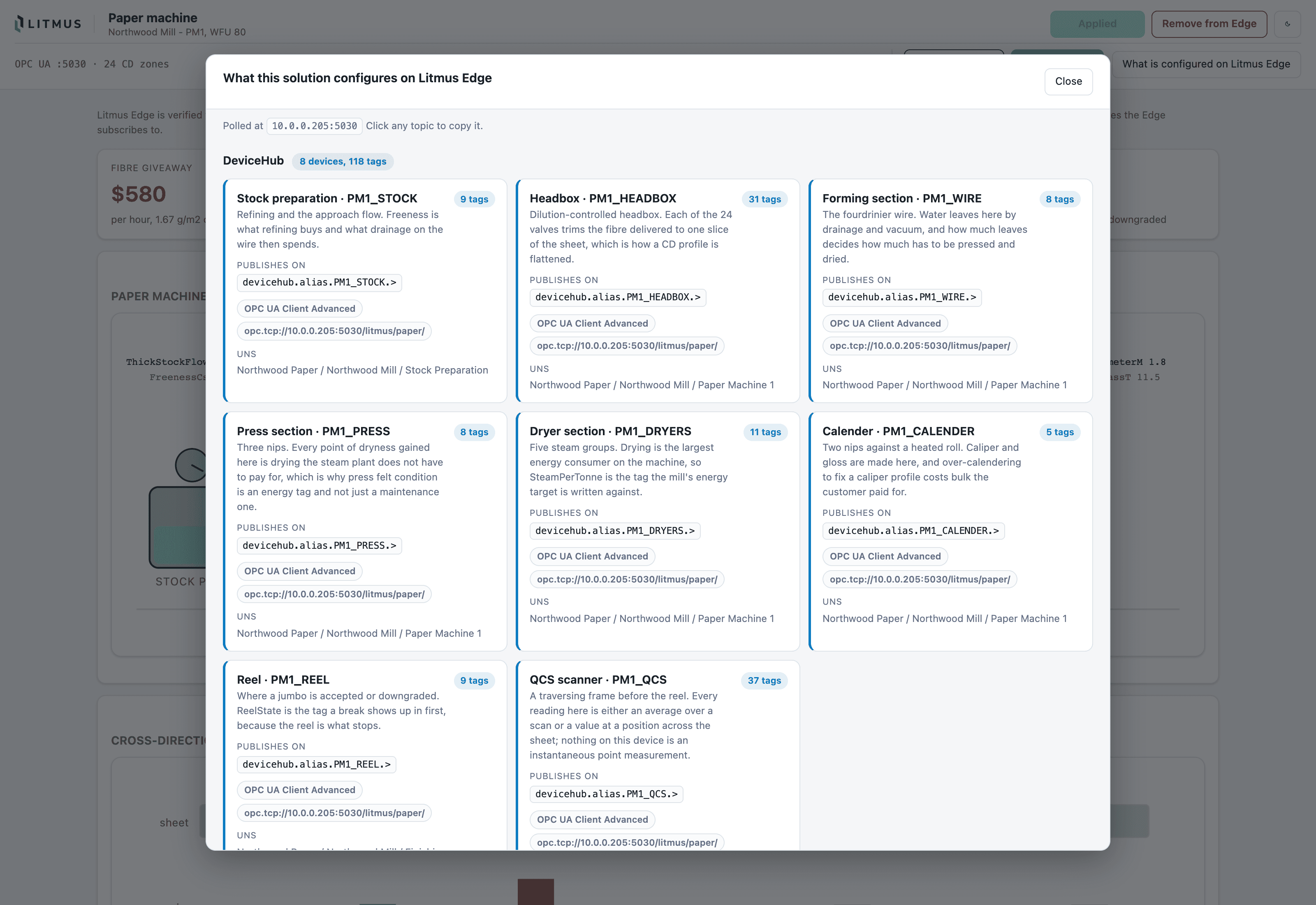This screenshot has width=1316, height=905.
Task: Click the Litmus logo
Action: pyautogui.click(x=48, y=23)
